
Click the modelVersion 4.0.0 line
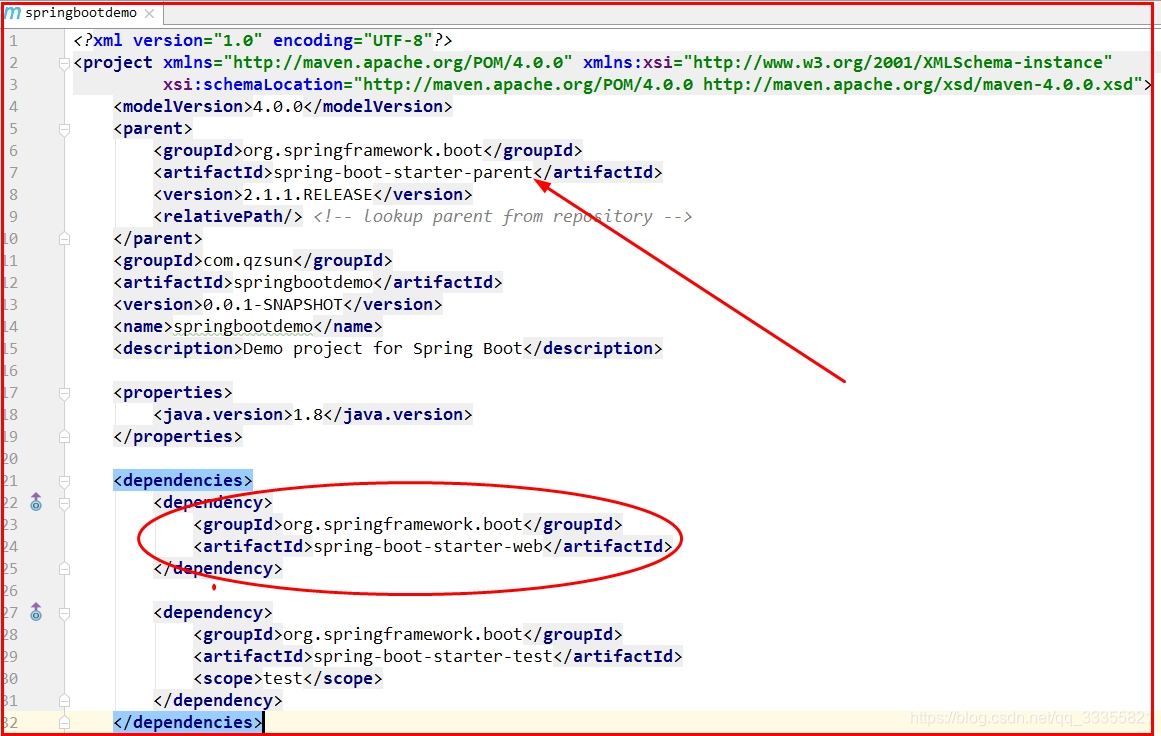(283, 107)
